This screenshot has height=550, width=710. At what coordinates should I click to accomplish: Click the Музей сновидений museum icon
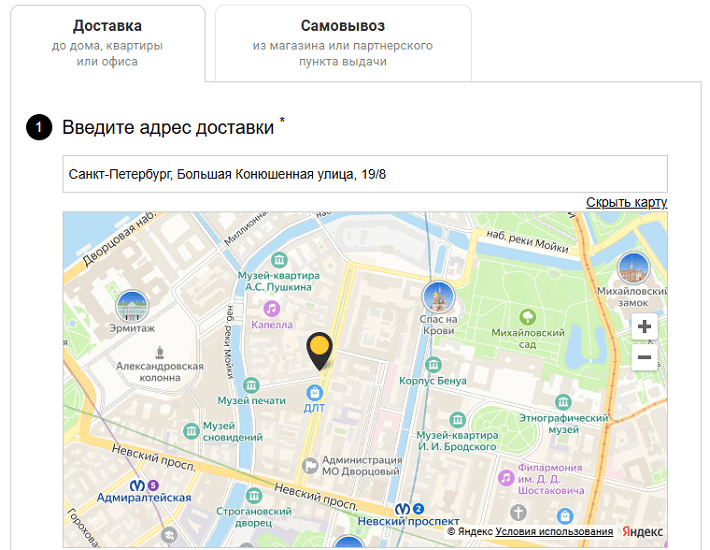[191, 431]
